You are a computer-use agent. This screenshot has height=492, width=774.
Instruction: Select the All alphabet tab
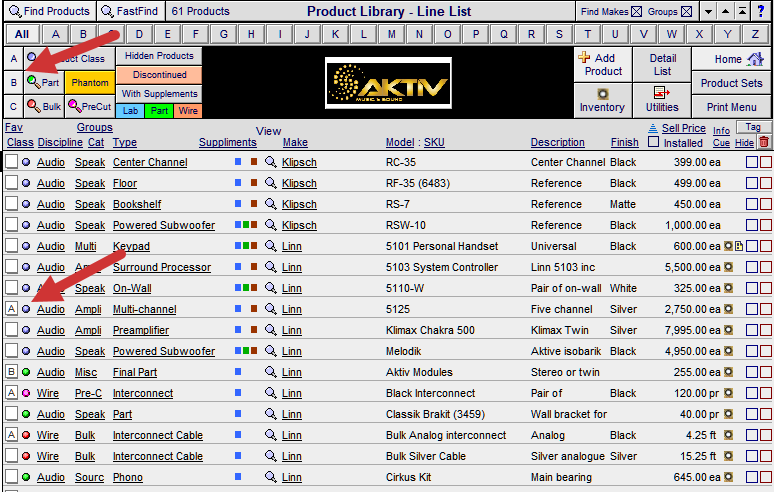22,34
